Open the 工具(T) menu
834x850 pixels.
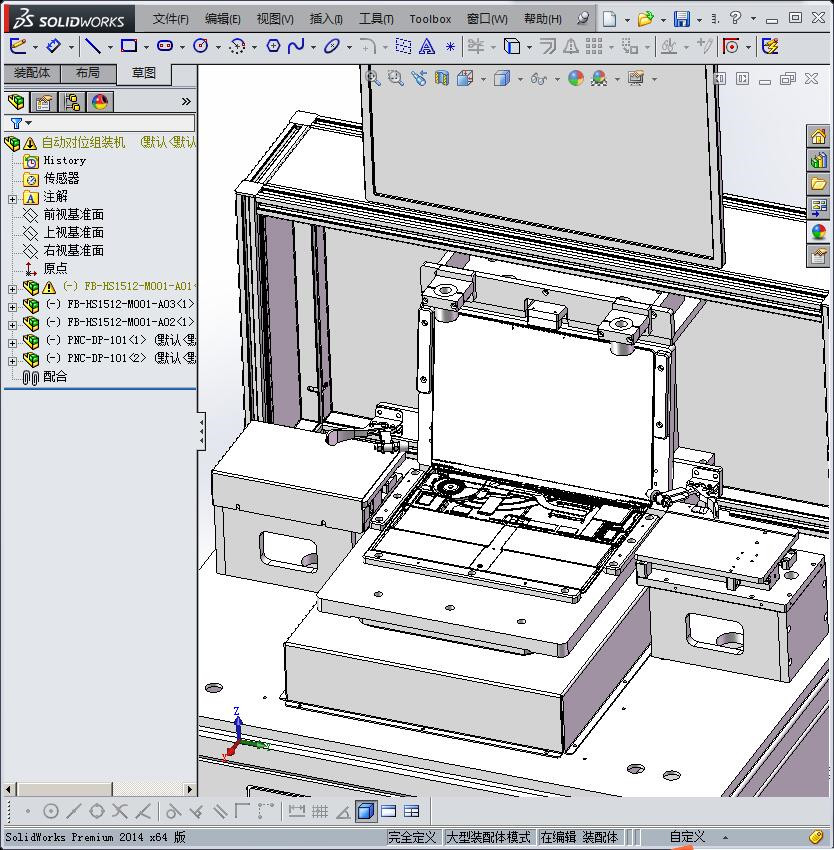tap(376, 19)
